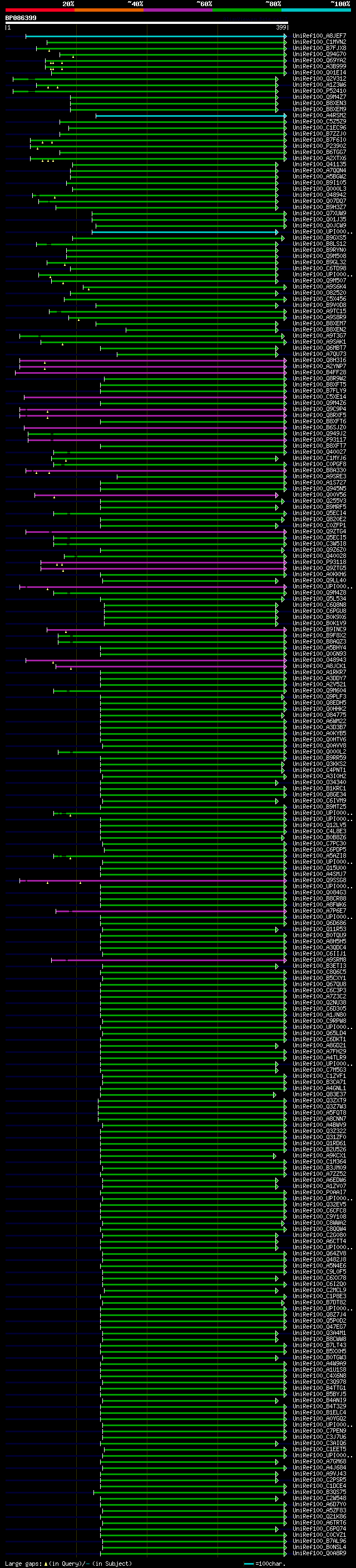Viewport: 356px width, 1568px height.
Task: Select the UniRef100_Q40027 entry
Action: [x=319, y=452]
